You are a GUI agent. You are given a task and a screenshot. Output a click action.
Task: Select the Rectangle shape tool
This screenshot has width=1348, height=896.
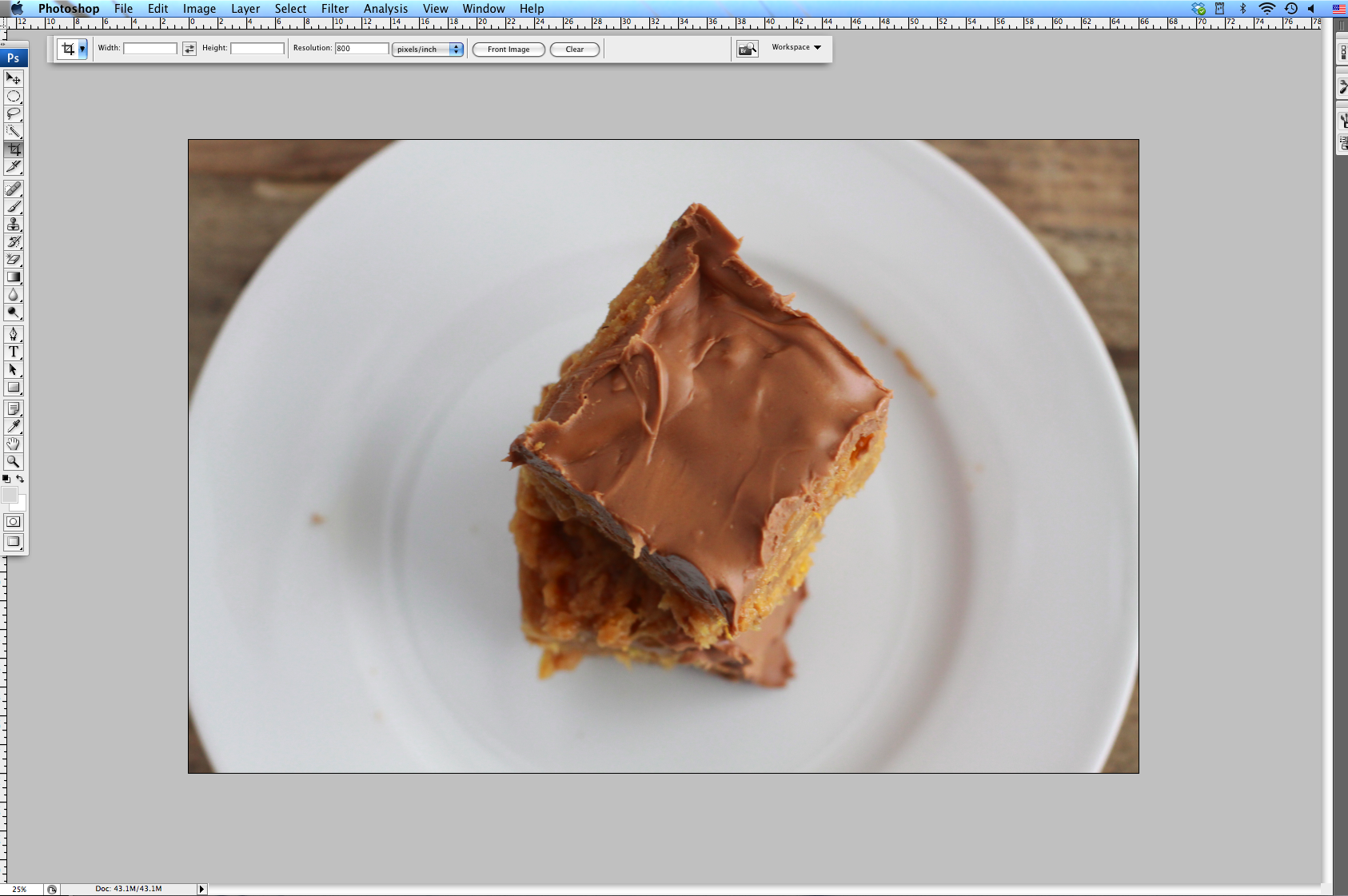[14, 387]
